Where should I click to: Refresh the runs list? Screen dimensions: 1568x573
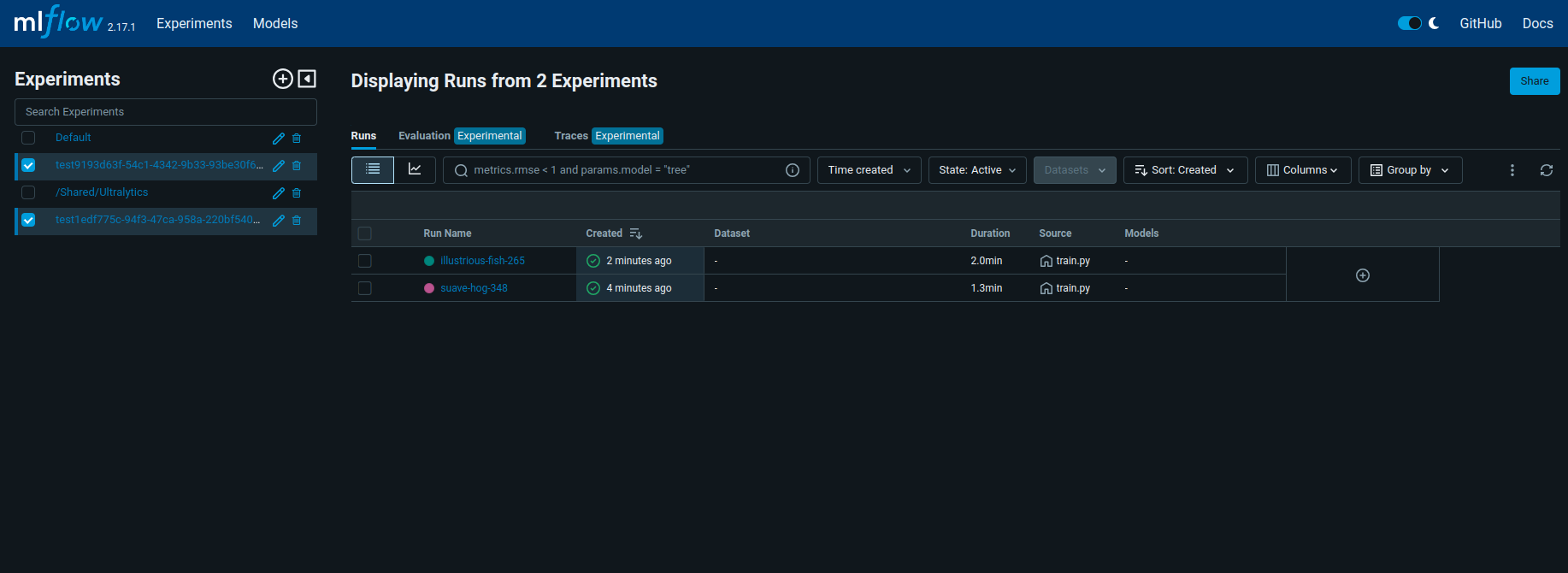pyautogui.click(x=1547, y=170)
